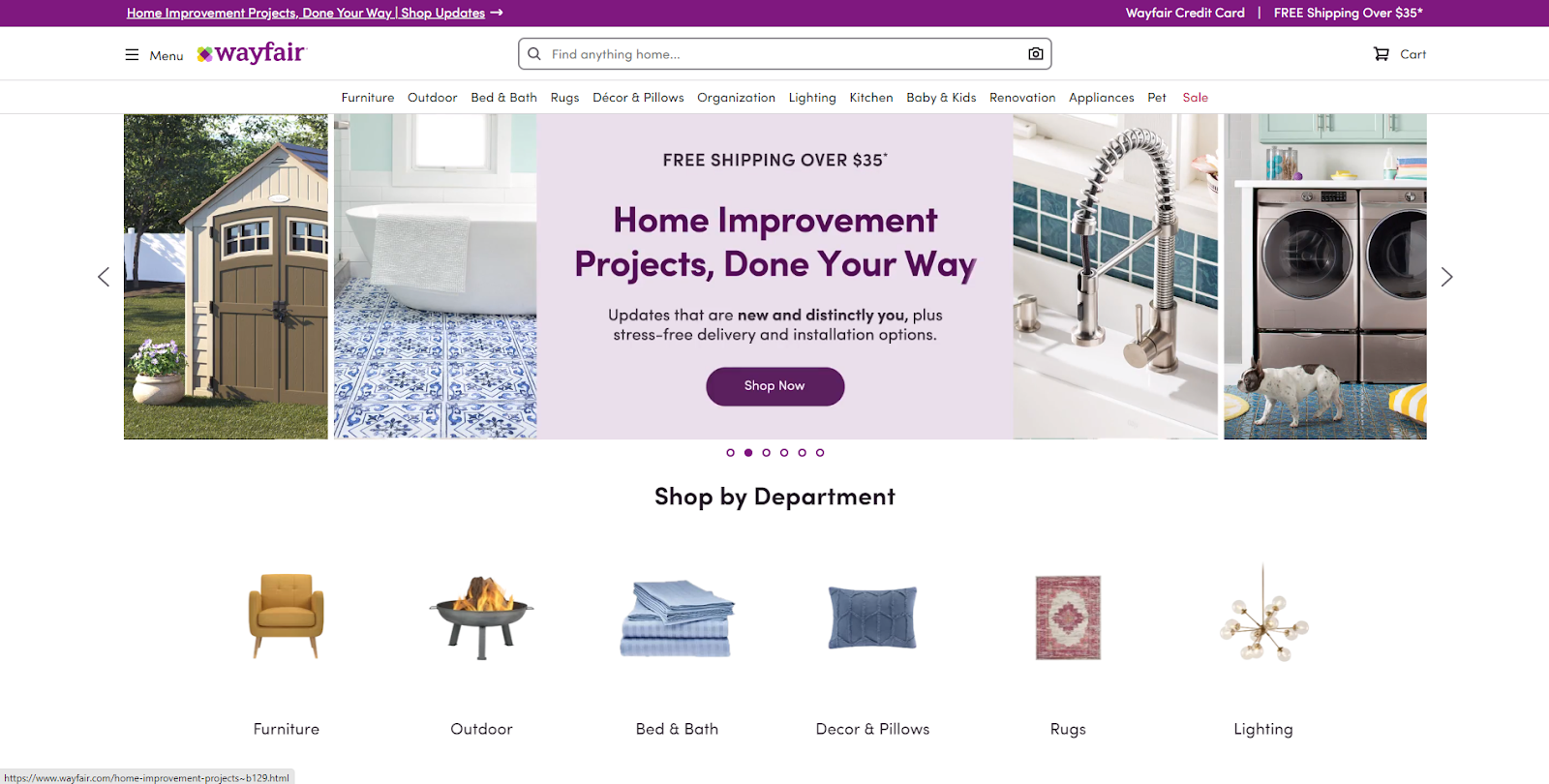Click the Wayfair logo
1549x784 pixels.
coord(252,53)
